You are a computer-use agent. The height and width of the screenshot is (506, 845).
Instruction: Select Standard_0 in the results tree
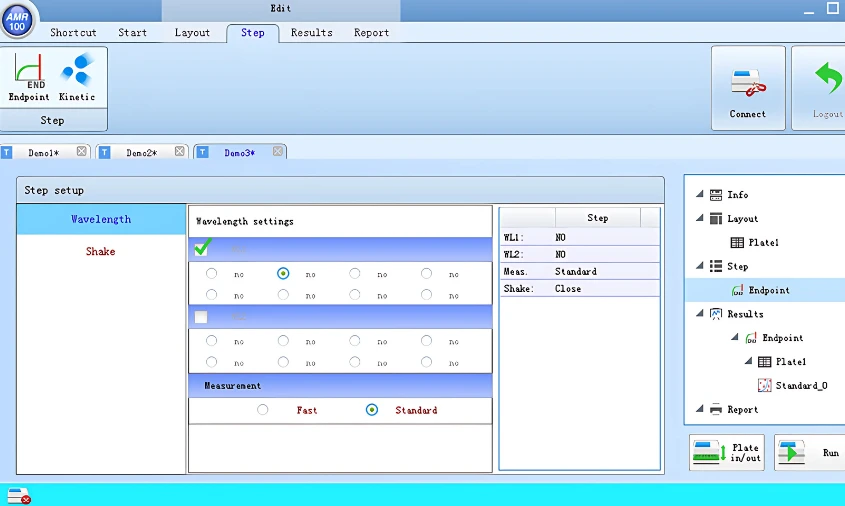pyautogui.click(x=800, y=385)
